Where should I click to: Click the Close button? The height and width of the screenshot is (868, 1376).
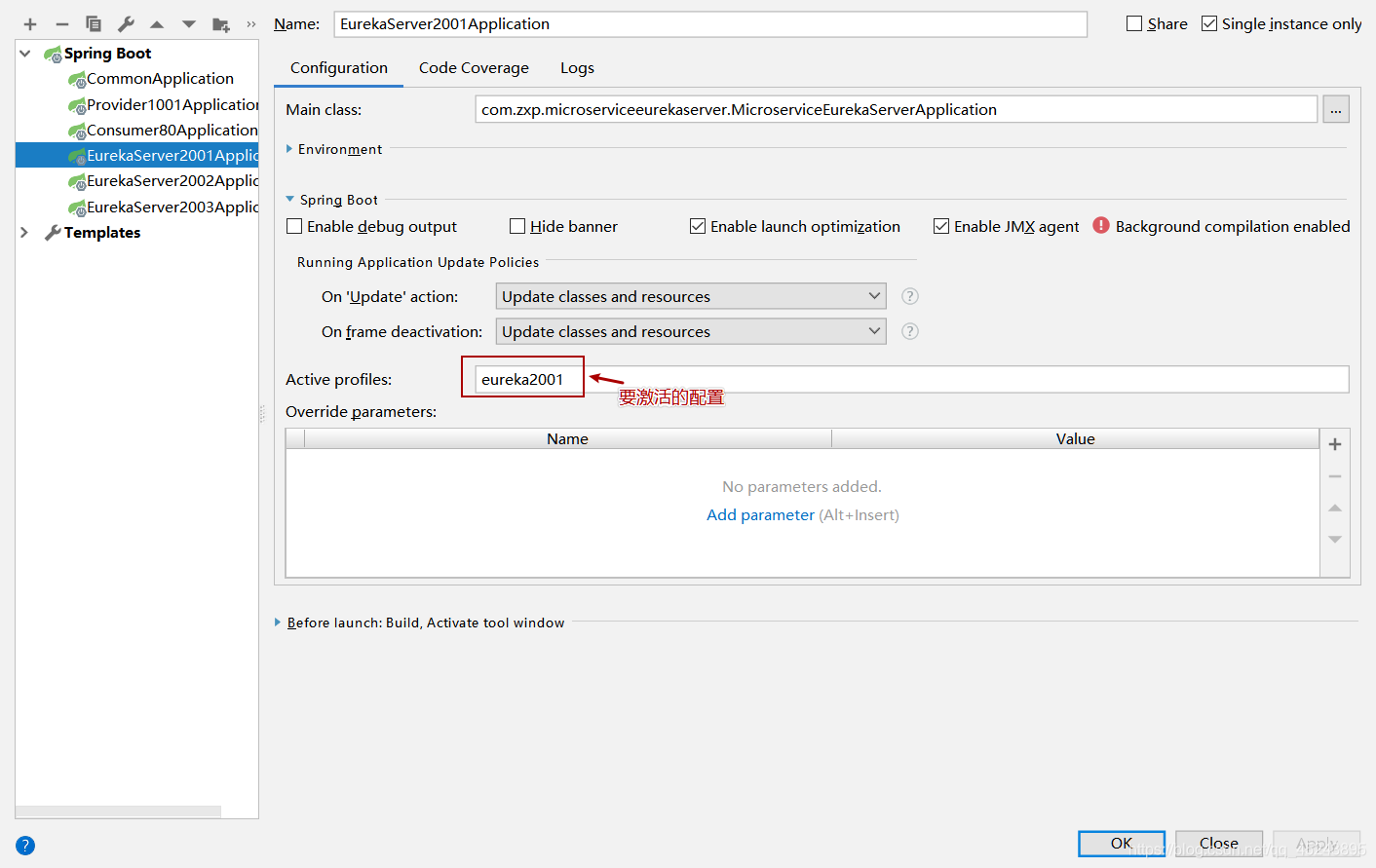(x=1219, y=844)
